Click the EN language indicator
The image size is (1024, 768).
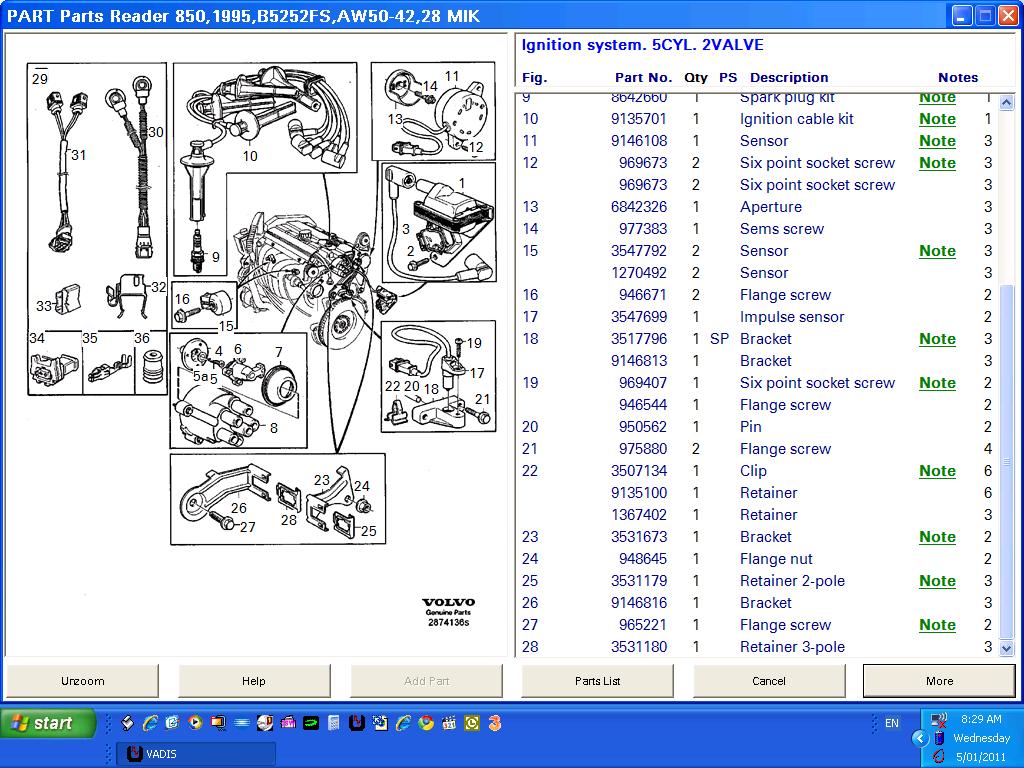pos(893,722)
